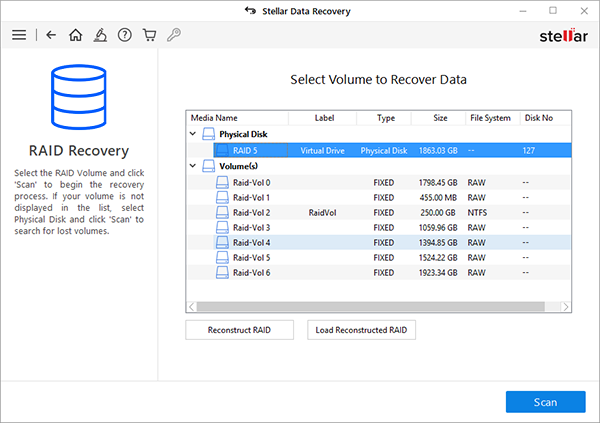This screenshot has width=600, height=423.
Task: Click the File System column header
Action: tap(490, 118)
